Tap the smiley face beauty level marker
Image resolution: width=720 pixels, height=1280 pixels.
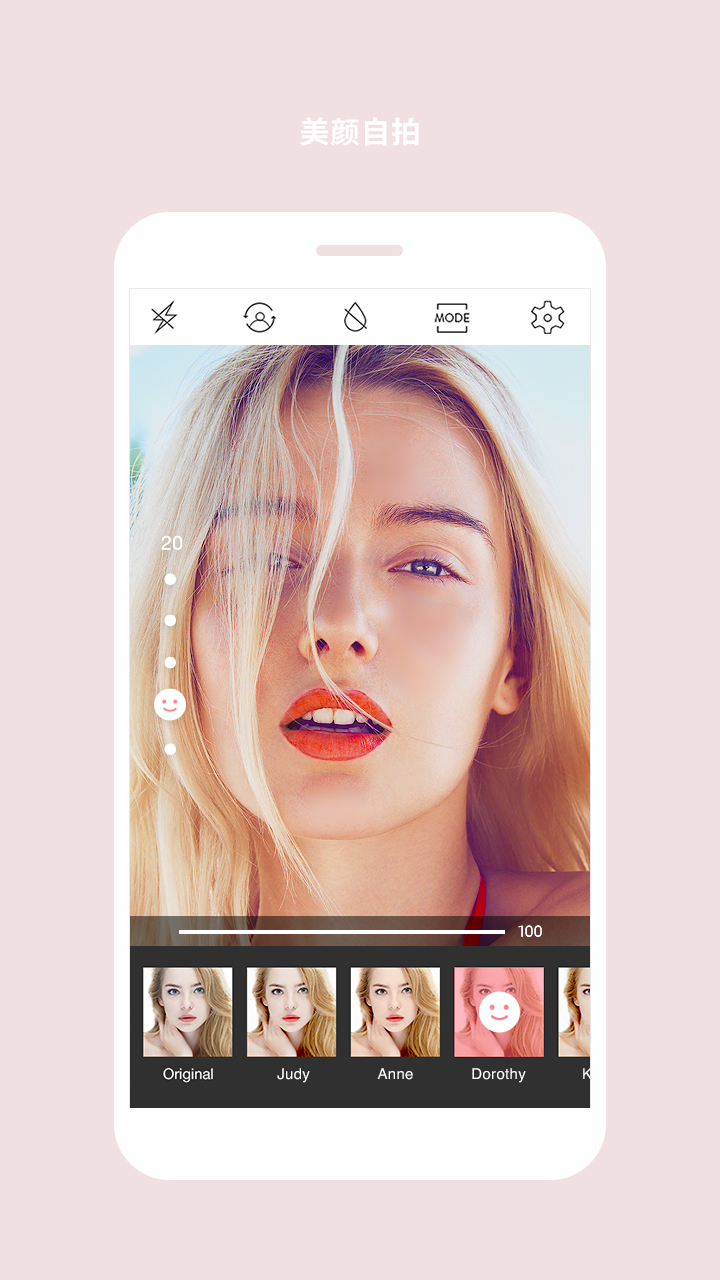pyautogui.click(x=170, y=705)
